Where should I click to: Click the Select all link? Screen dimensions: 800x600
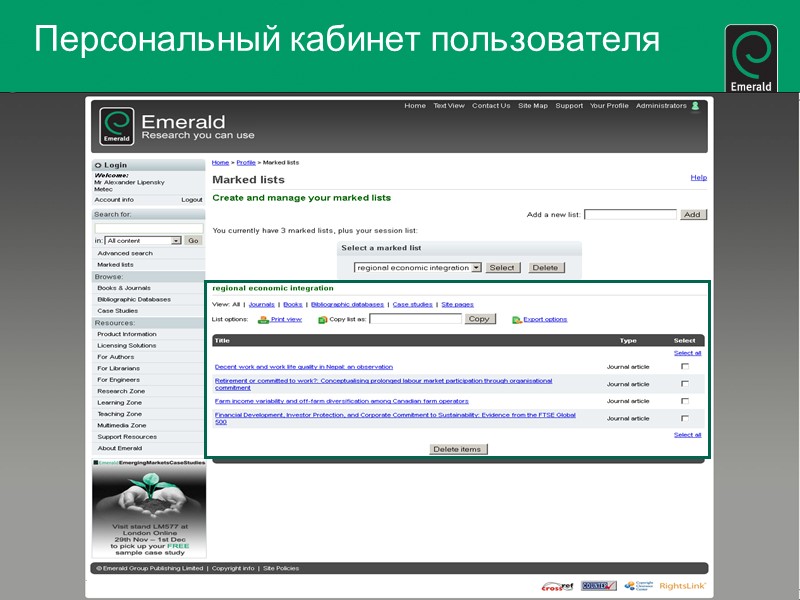pos(688,352)
